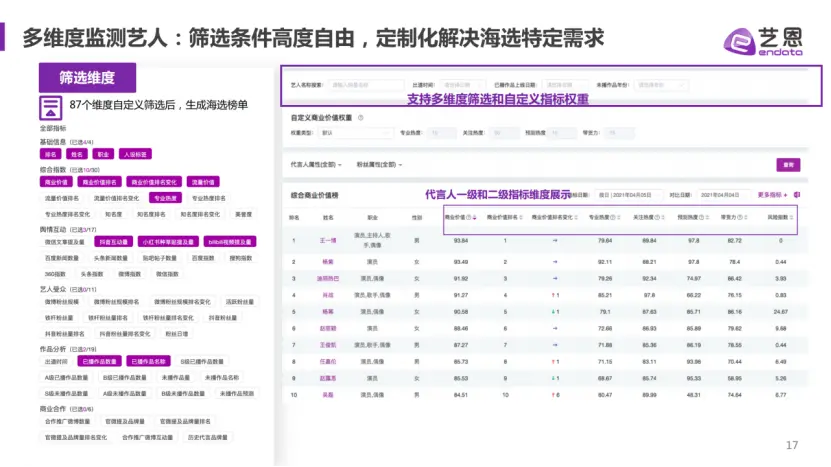Click the 全部指标 heading
This screenshot has width=831, height=467.
53,128
